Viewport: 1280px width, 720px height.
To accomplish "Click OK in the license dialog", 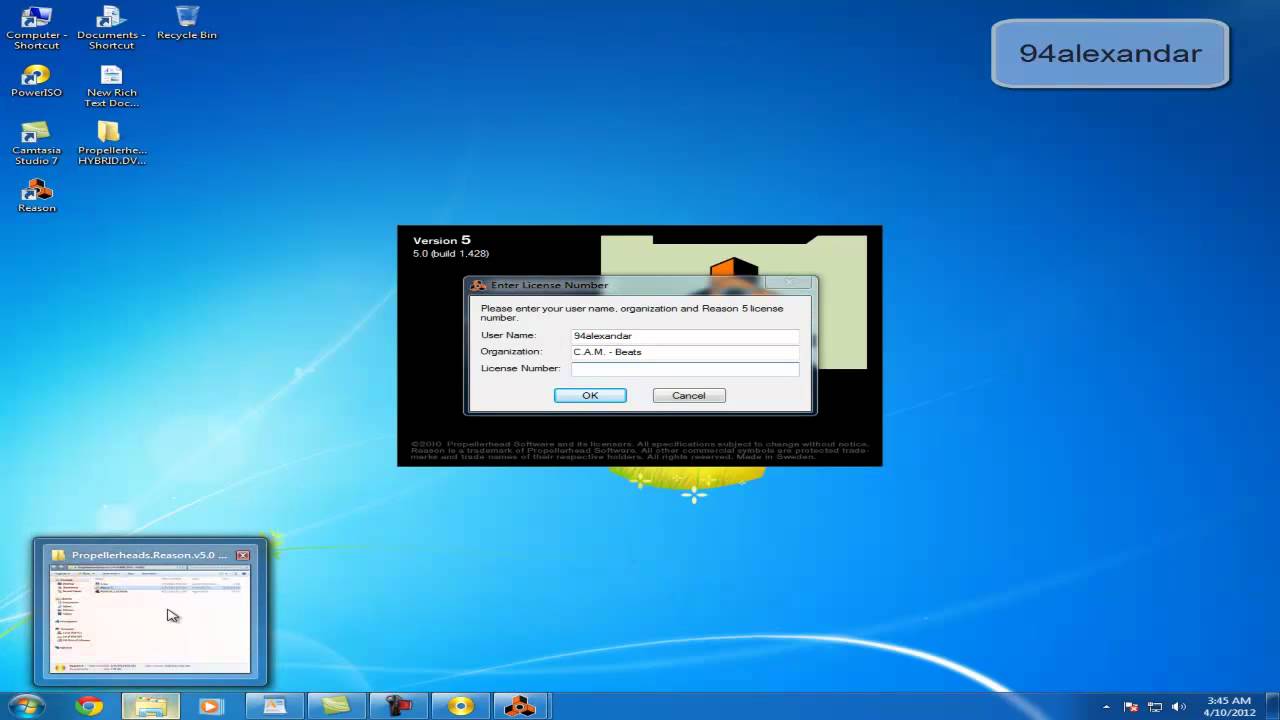I will tap(590, 395).
